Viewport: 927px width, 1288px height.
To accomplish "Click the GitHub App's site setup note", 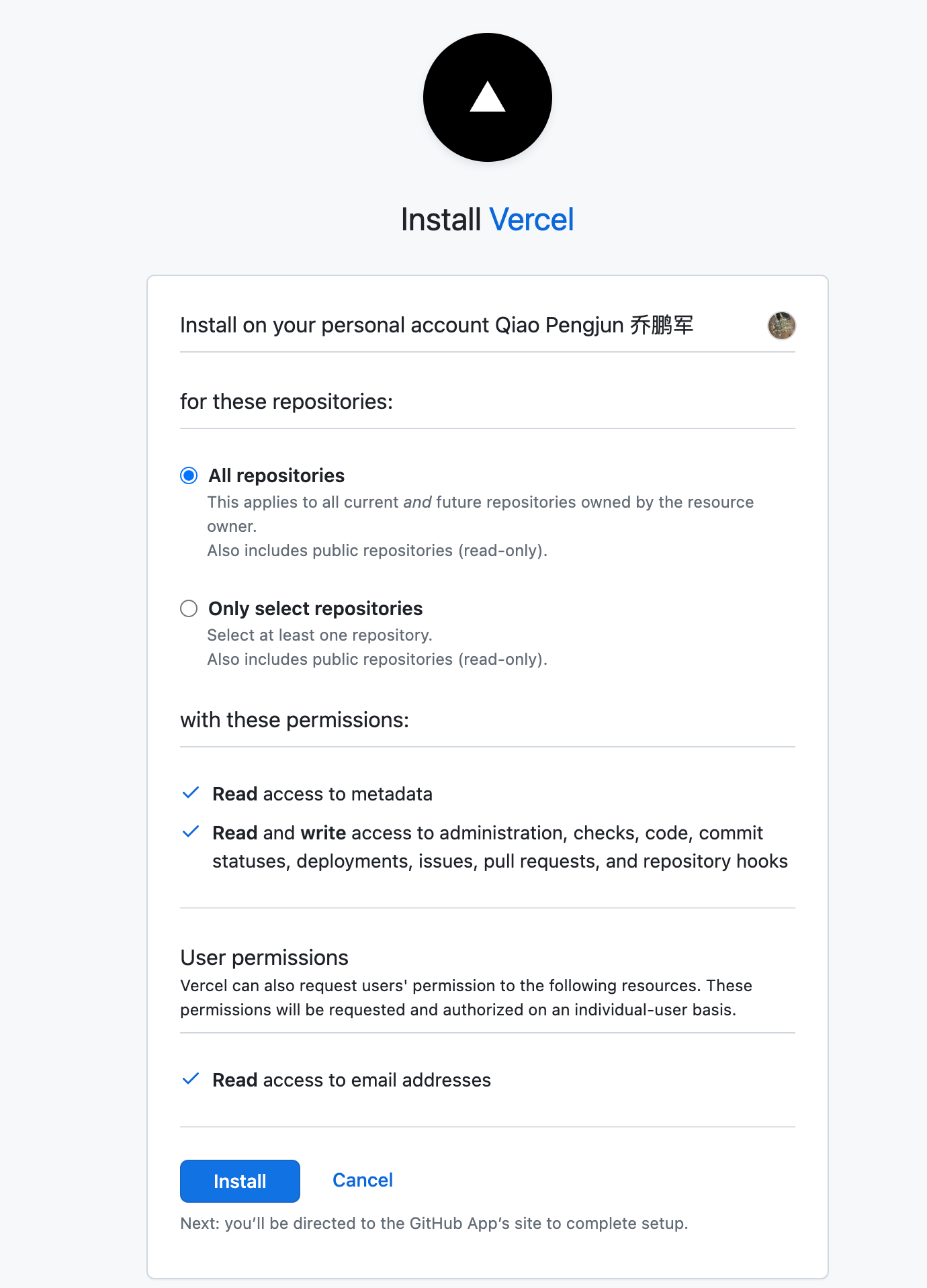I will point(434,1224).
